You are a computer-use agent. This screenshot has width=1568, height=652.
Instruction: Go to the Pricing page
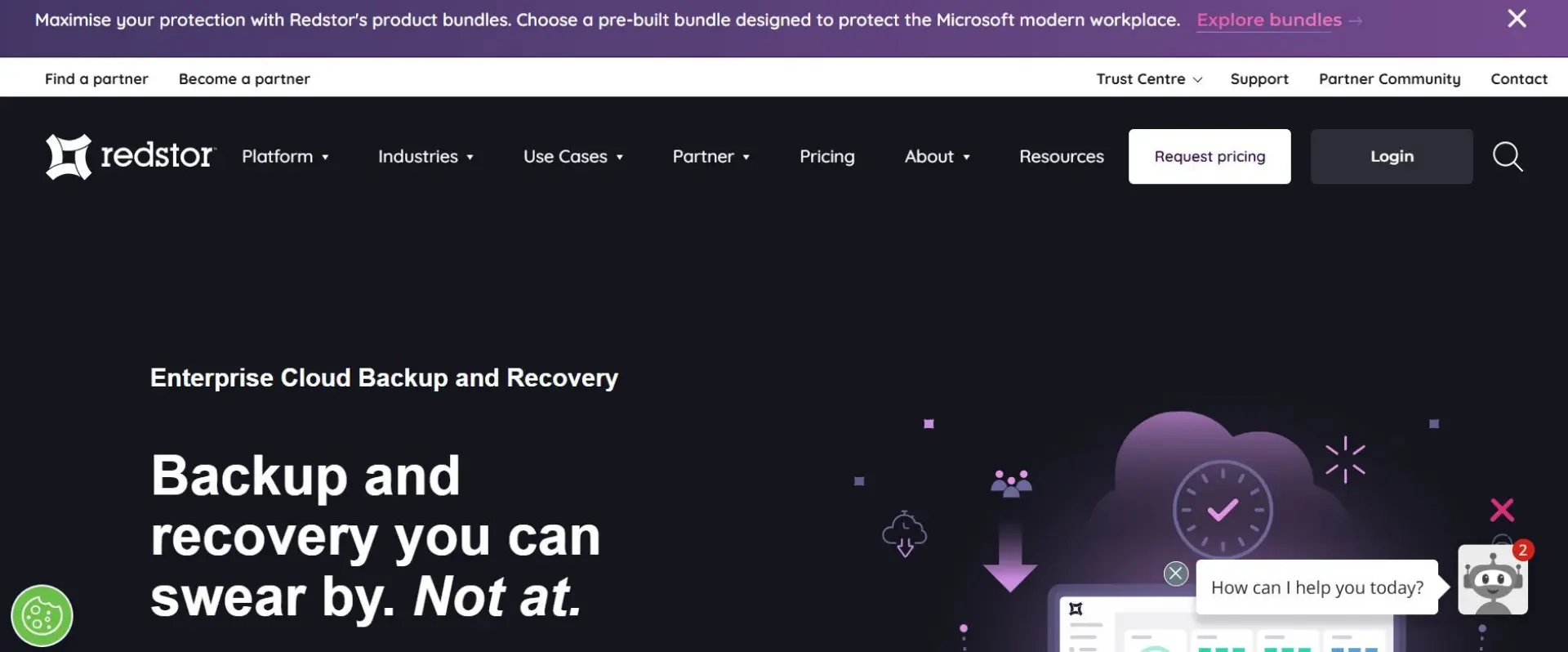click(x=827, y=156)
